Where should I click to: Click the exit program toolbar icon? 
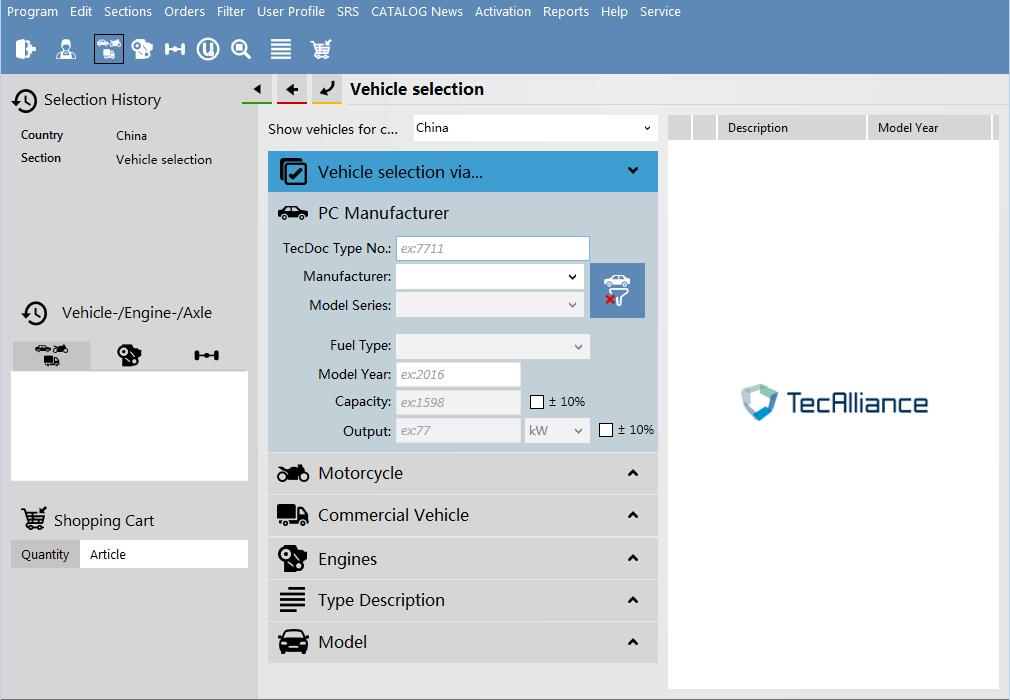(26, 49)
